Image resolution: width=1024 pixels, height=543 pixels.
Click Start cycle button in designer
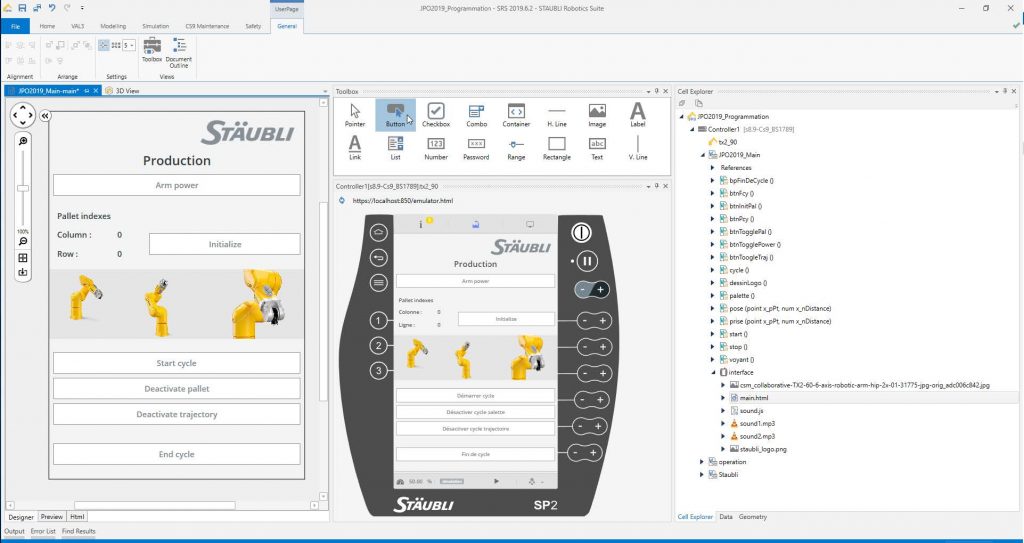[x=176, y=363]
